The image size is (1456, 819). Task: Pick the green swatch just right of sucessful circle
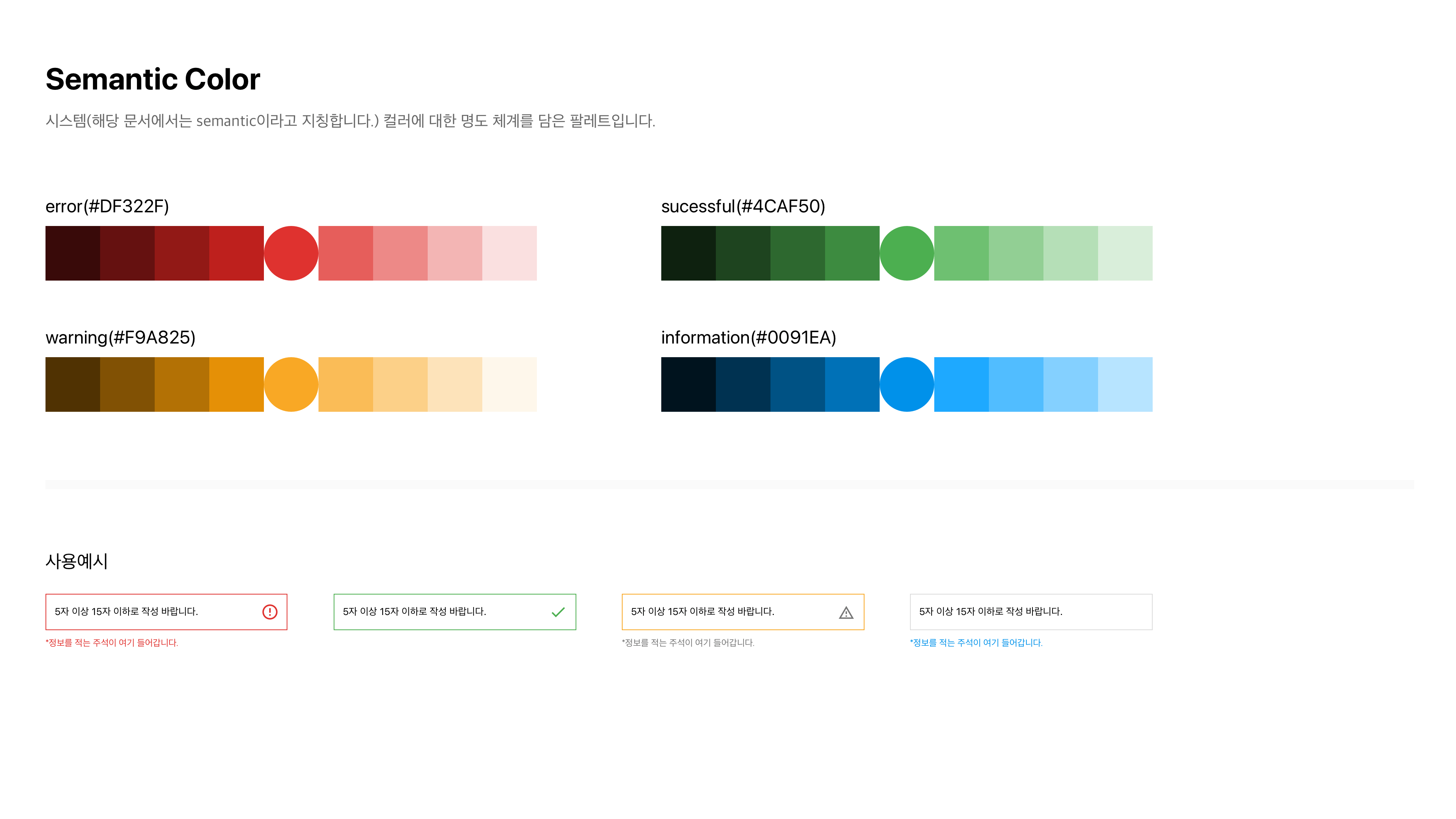click(962, 253)
